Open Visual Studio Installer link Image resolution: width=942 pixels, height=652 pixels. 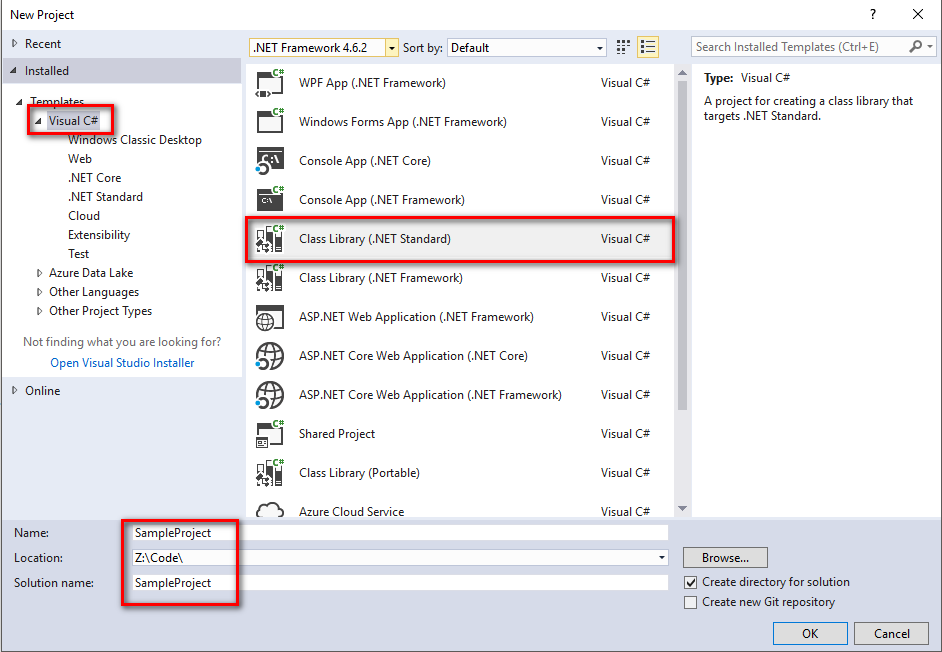click(x=122, y=363)
